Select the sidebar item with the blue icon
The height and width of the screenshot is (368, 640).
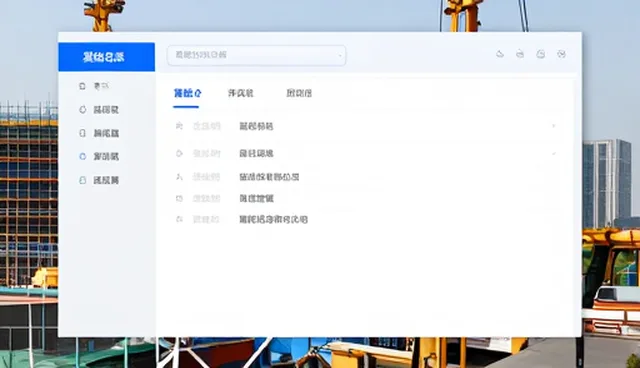coord(99,156)
